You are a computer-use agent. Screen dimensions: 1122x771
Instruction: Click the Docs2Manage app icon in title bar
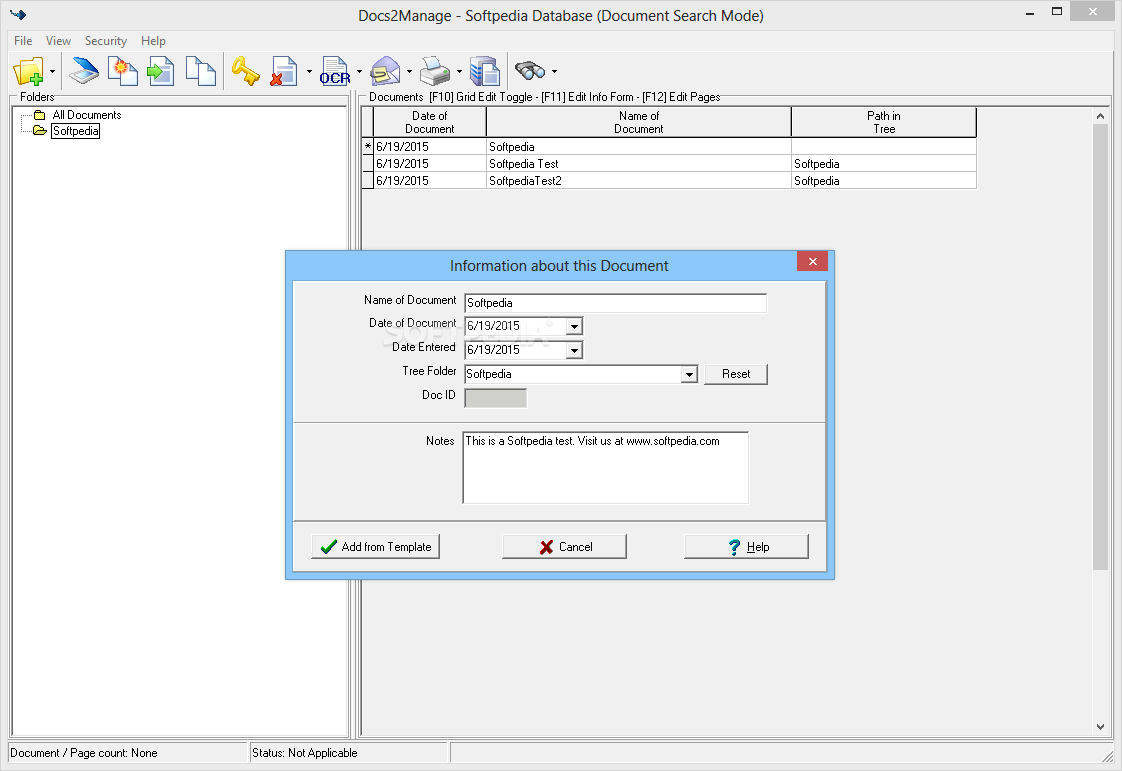(x=18, y=14)
